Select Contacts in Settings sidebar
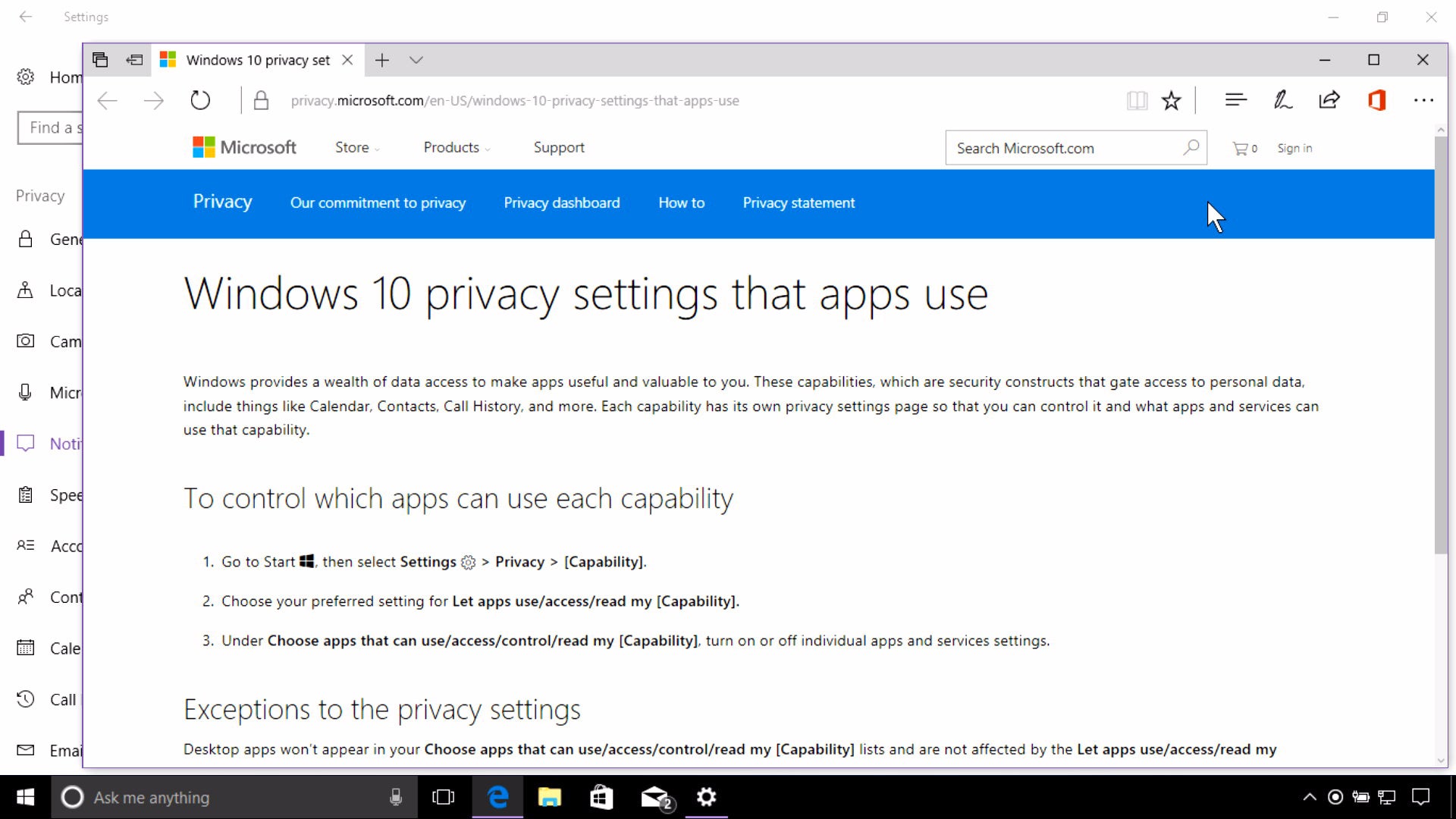This screenshot has width=1456, height=819. [49, 597]
